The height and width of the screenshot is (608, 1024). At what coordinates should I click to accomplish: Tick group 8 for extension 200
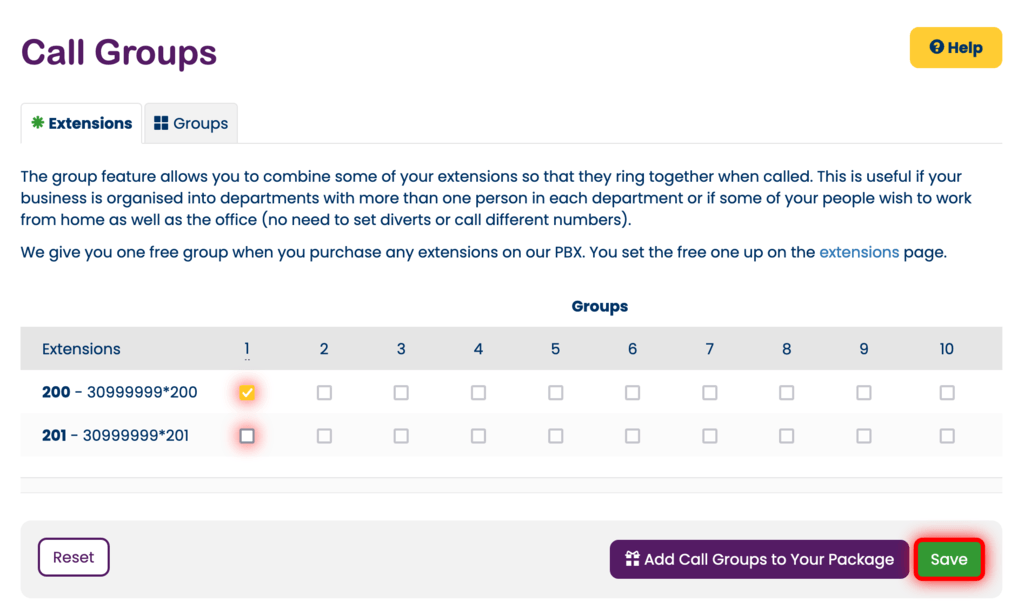[786, 393]
